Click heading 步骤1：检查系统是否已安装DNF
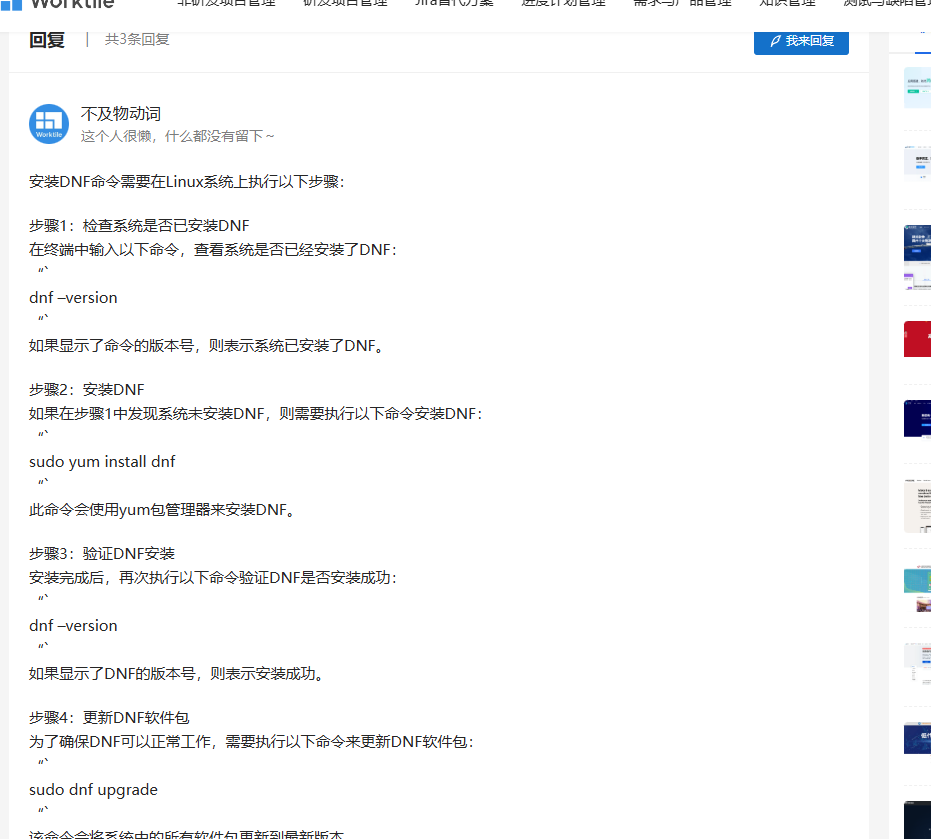931x839 pixels. (x=139, y=226)
